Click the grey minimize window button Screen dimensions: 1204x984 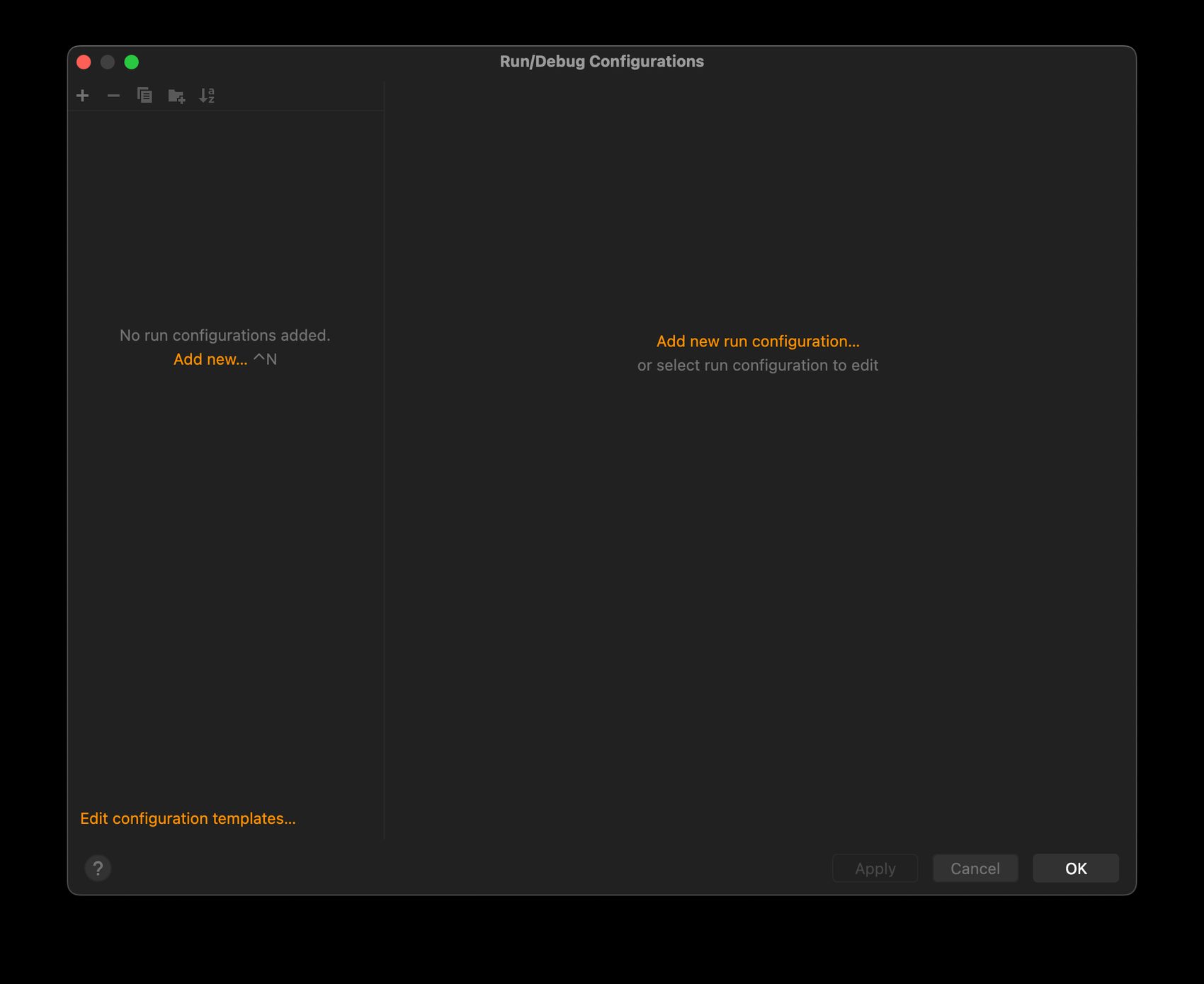pos(108,62)
